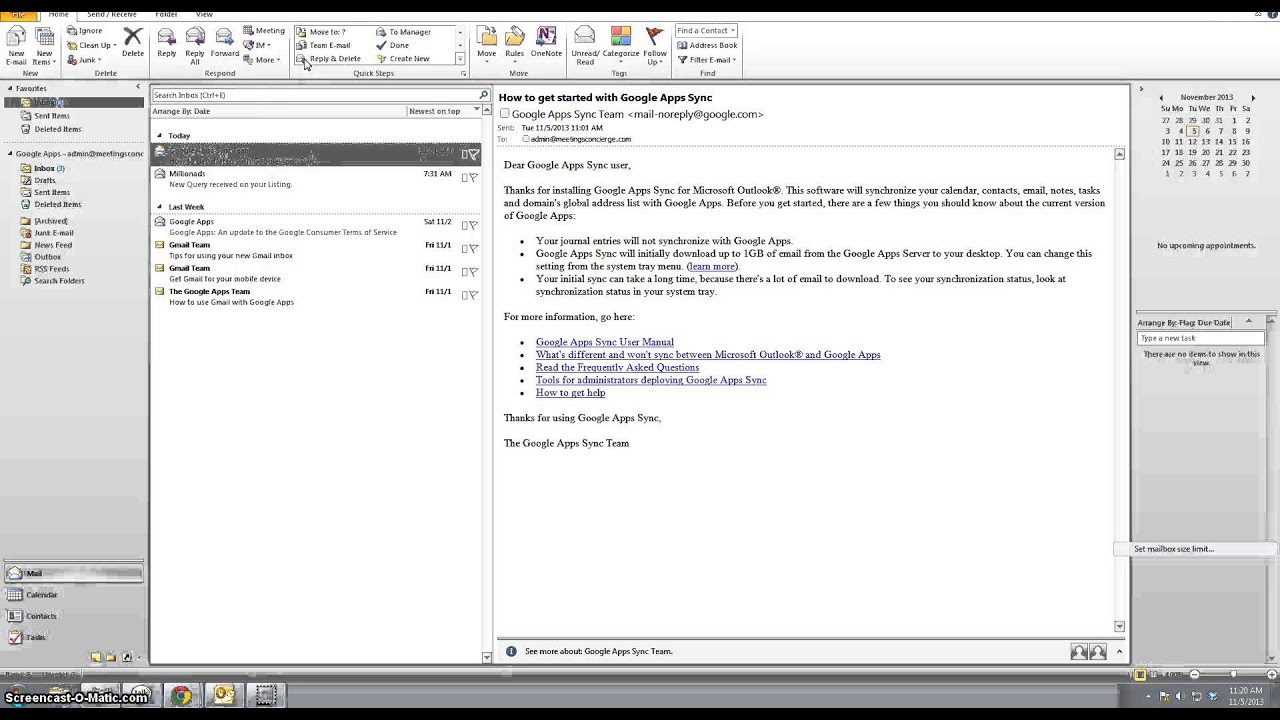Delete the selected message with the X icon

click(x=132, y=42)
